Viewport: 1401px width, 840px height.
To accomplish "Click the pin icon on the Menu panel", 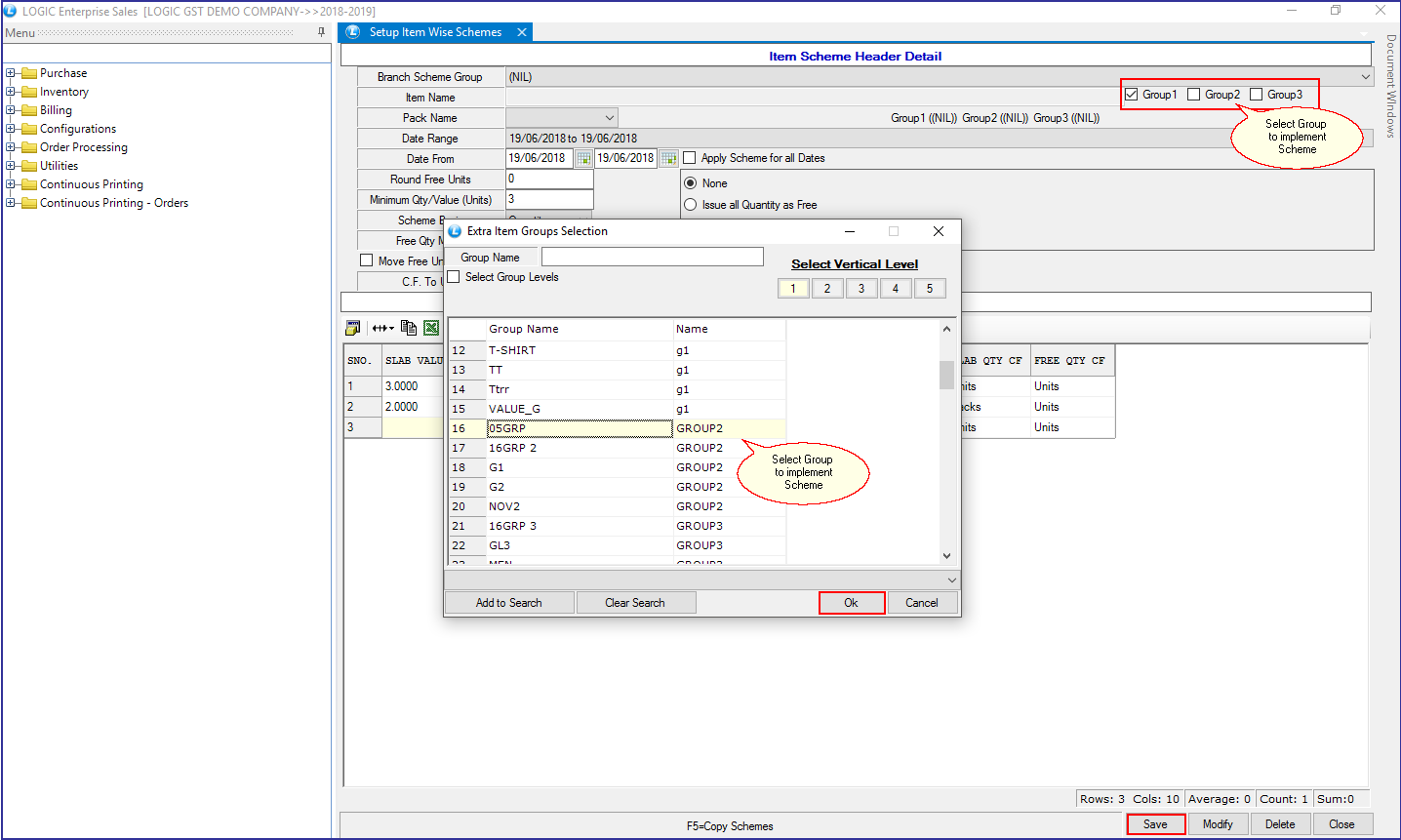I will 321,32.
